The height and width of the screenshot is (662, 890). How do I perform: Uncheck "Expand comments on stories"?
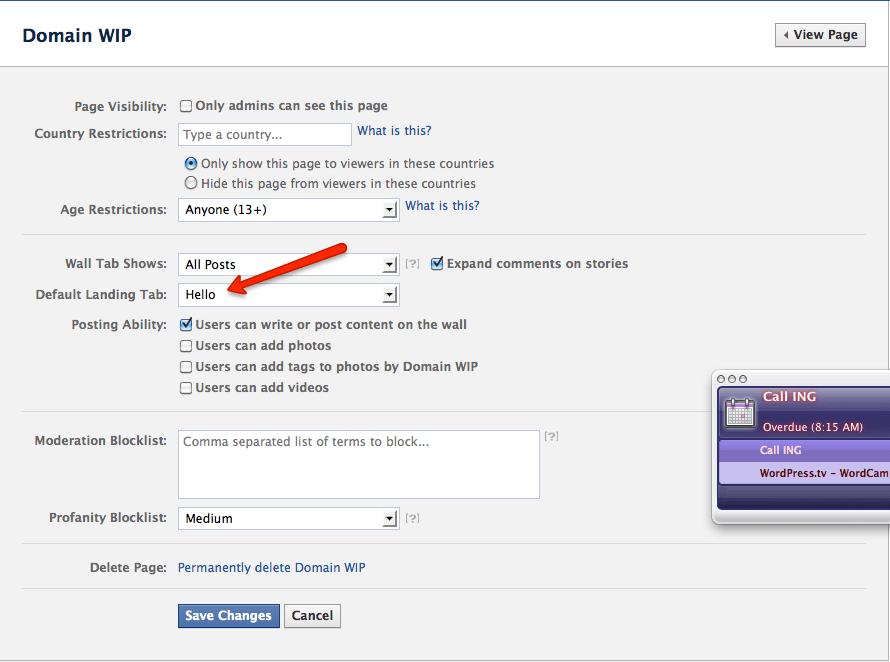coord(437,263)
